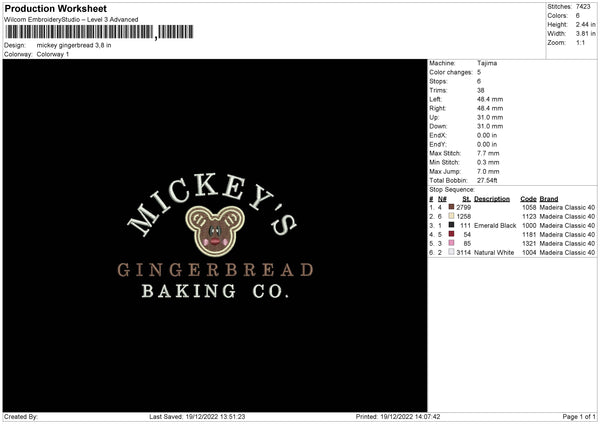Click the Up value 31.0 mm
Viewport: 600px width, 424px height.
coord(490,117)
